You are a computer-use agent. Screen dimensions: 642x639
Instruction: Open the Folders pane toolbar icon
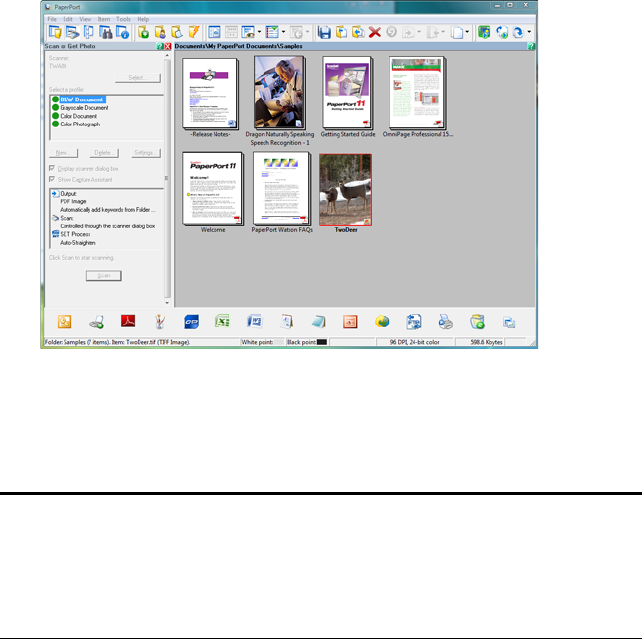point(55,32)
